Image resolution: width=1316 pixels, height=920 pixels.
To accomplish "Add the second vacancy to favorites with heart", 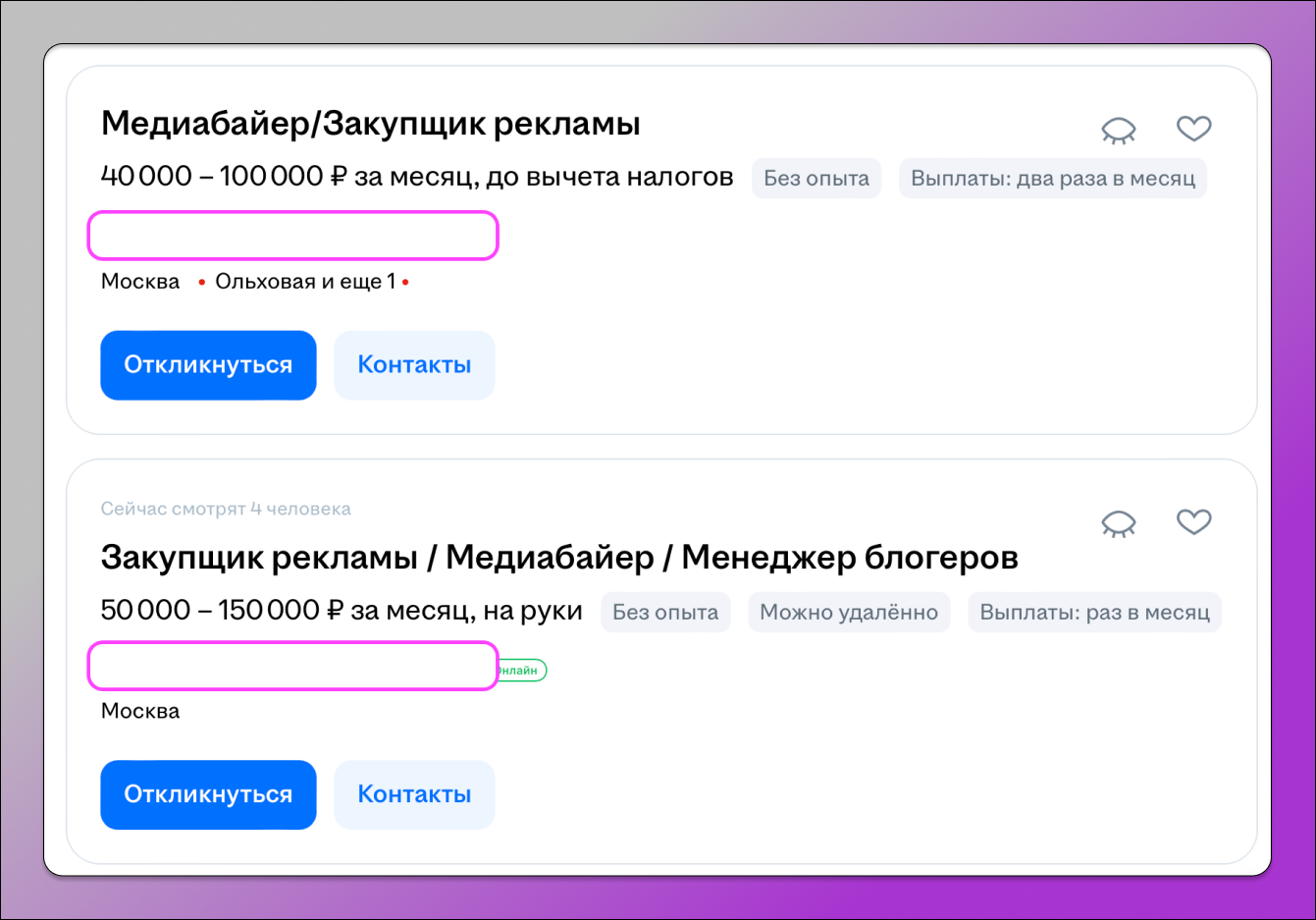I will [x=1194, y=521].
